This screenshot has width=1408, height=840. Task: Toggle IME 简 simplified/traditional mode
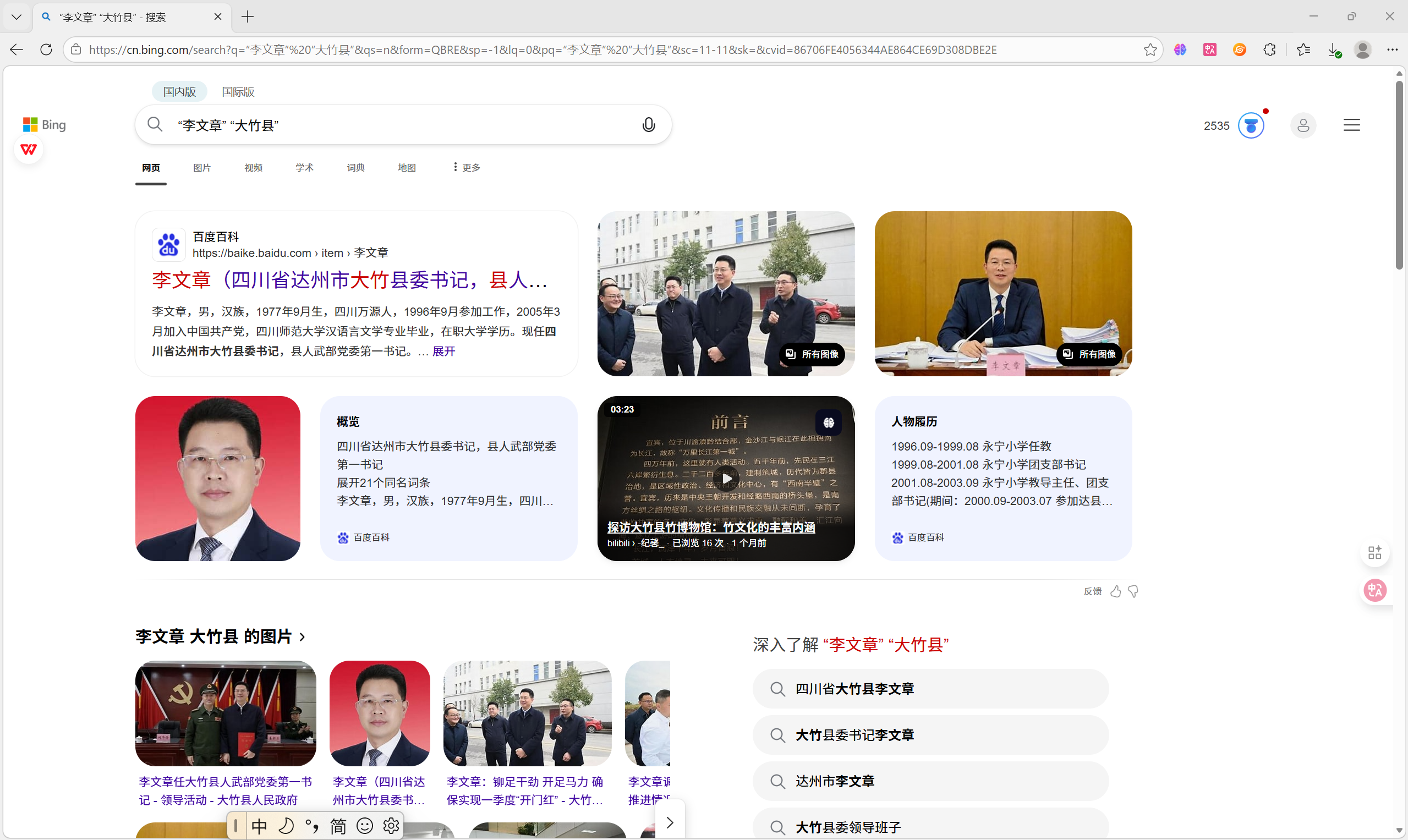tap(338, 826)
